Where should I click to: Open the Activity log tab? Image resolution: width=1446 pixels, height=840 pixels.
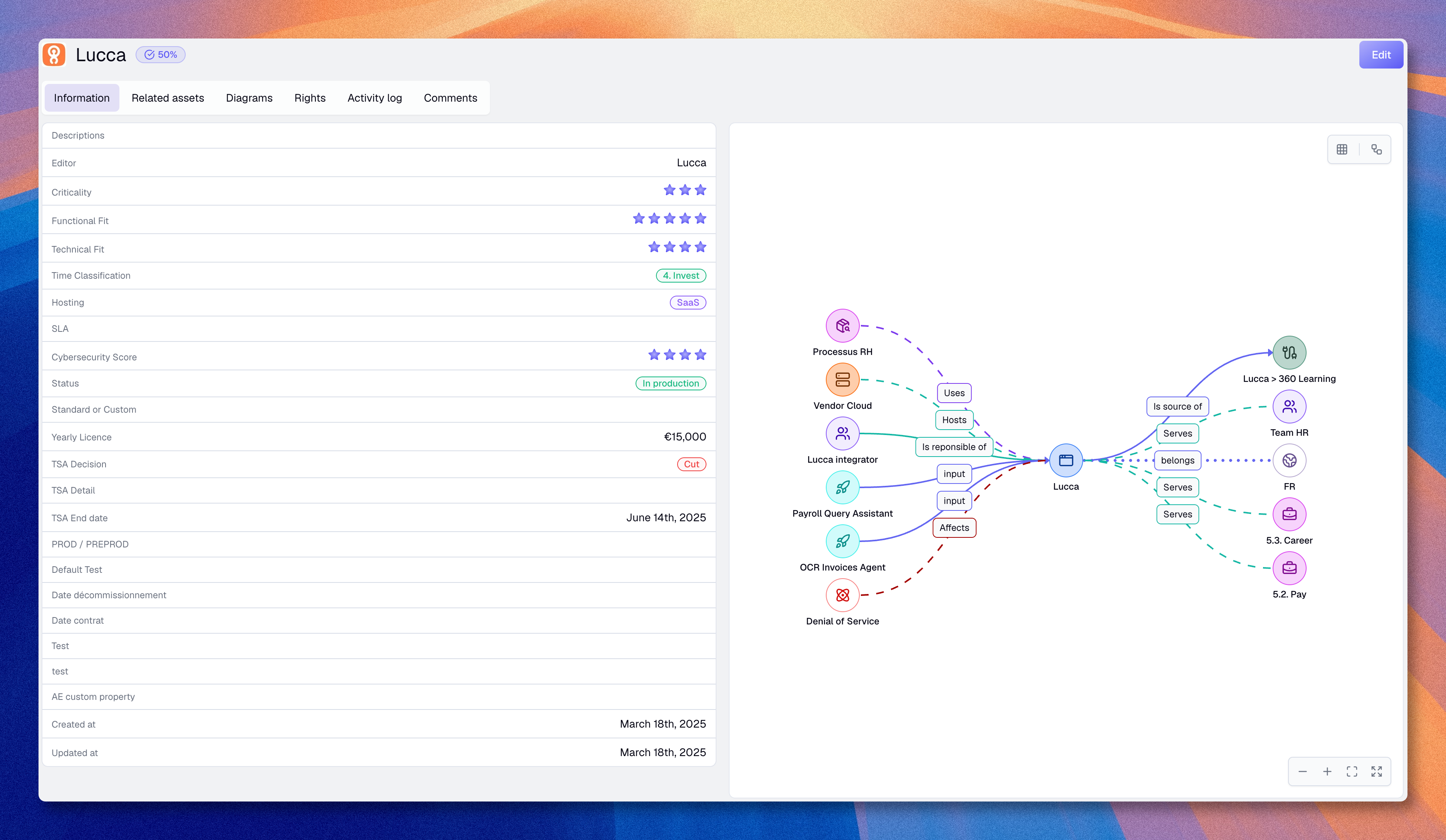[x=374, y=97]
